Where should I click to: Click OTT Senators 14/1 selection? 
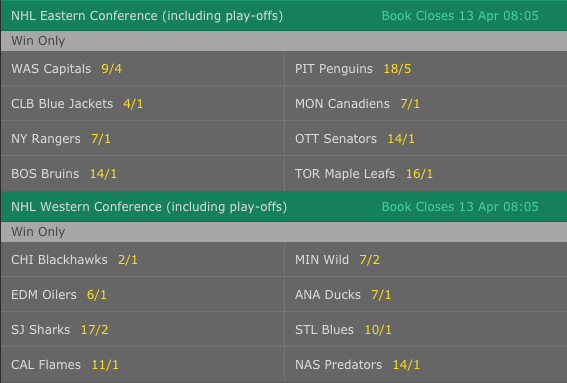coord(426,139)
